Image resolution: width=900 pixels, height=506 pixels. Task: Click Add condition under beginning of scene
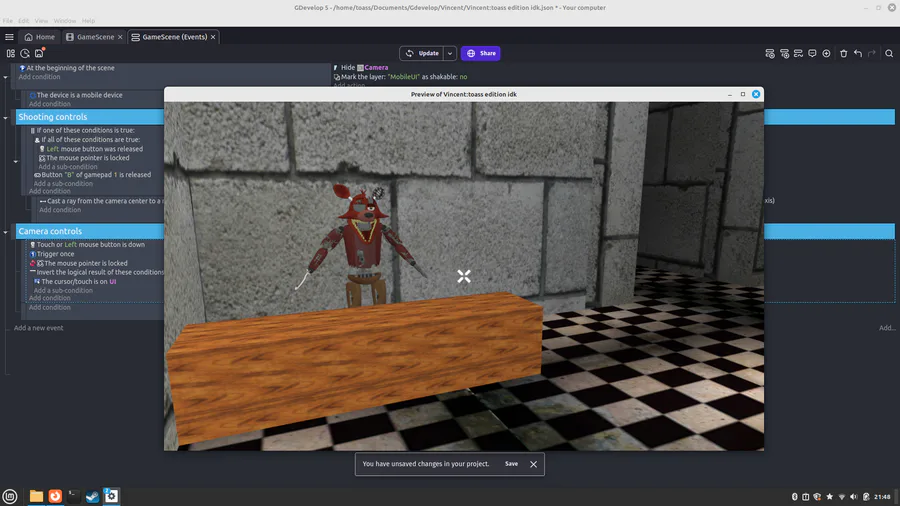point(39,77)
